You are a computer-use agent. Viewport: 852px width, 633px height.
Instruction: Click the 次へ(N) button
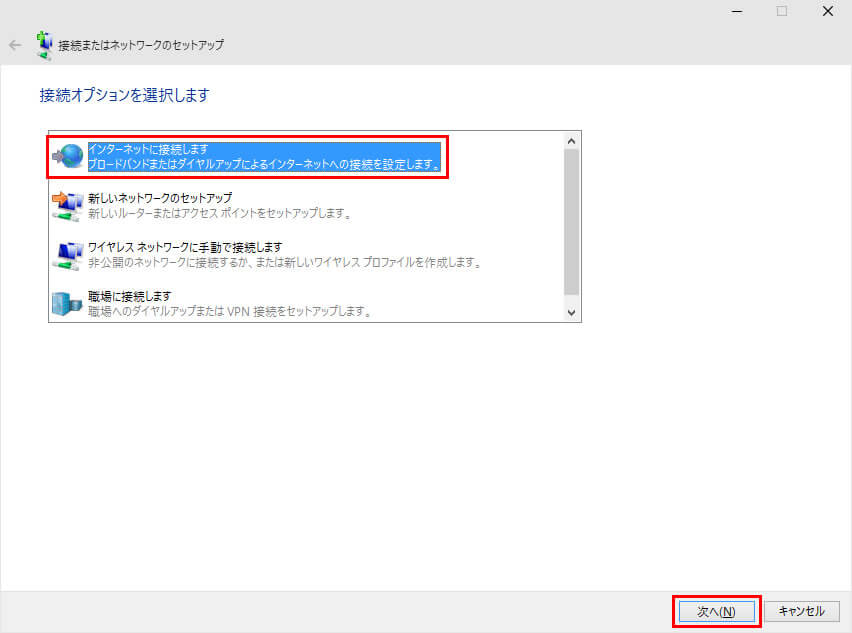(716, 612)
